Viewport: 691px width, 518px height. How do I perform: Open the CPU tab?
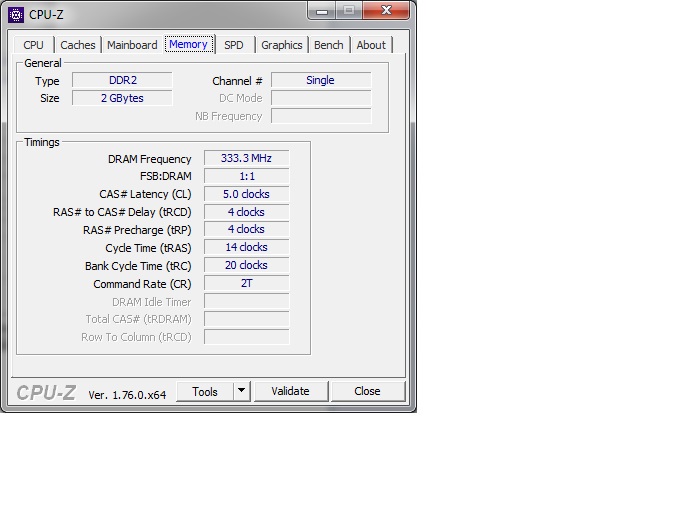coord(33,45)
